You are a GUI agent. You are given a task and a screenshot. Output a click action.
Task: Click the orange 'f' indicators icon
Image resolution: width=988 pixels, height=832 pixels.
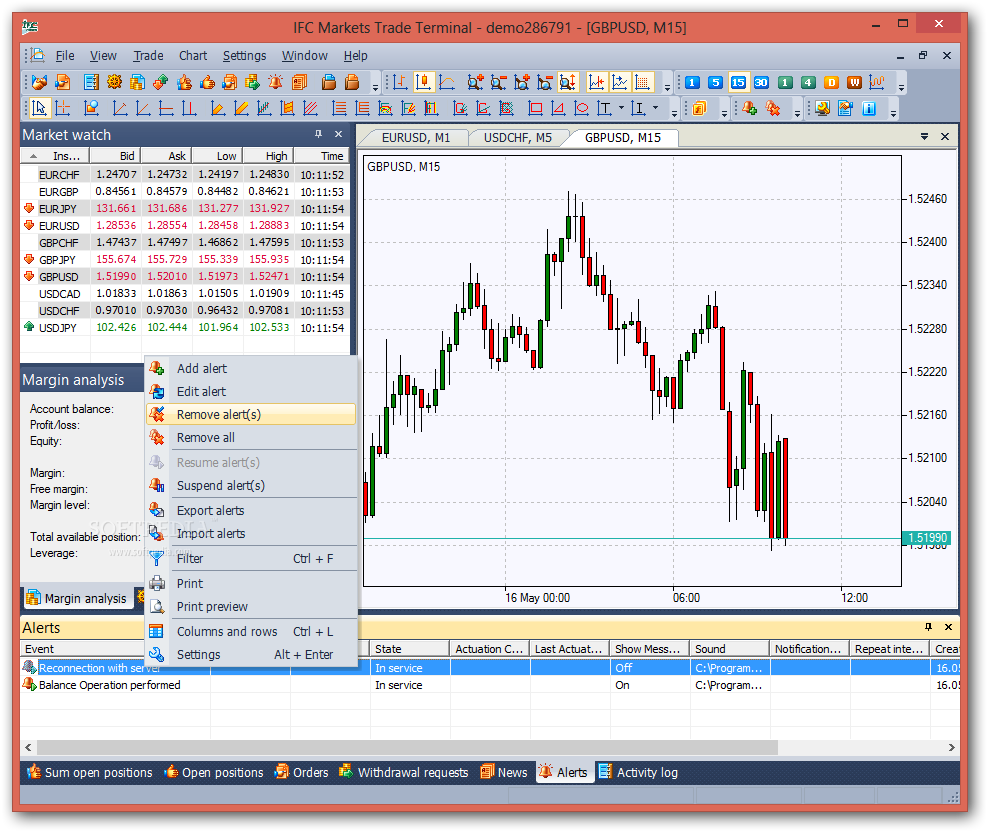699,108
